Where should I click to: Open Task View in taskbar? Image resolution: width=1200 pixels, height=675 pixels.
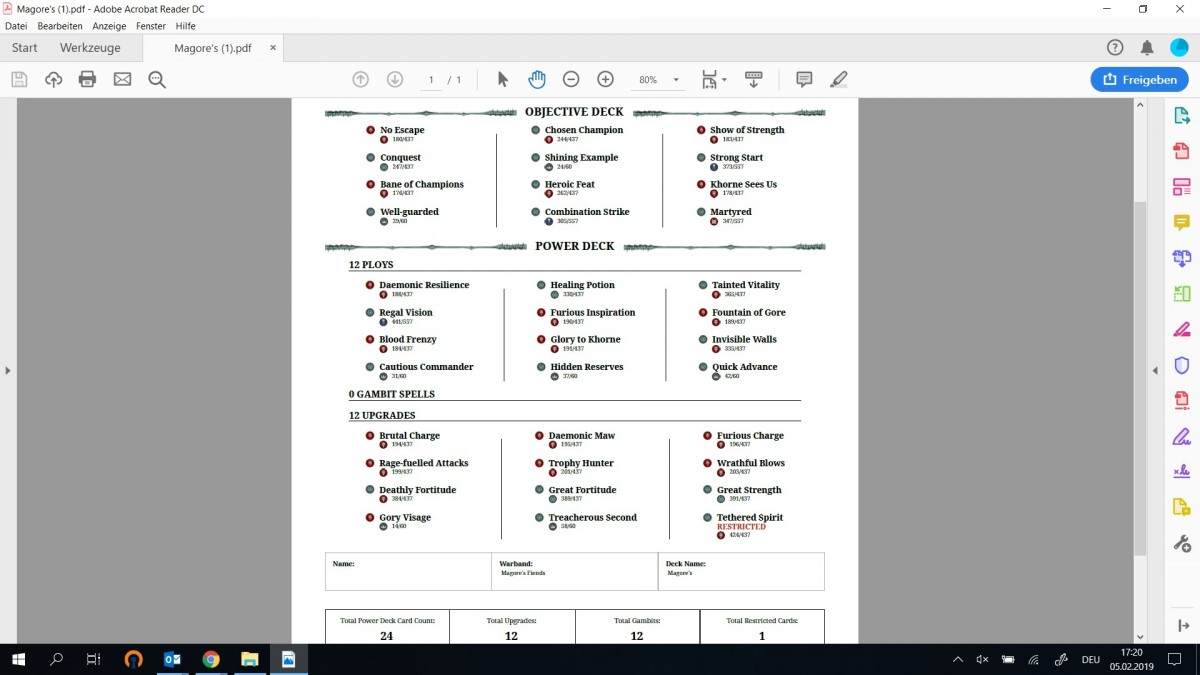tap(94, 659)
